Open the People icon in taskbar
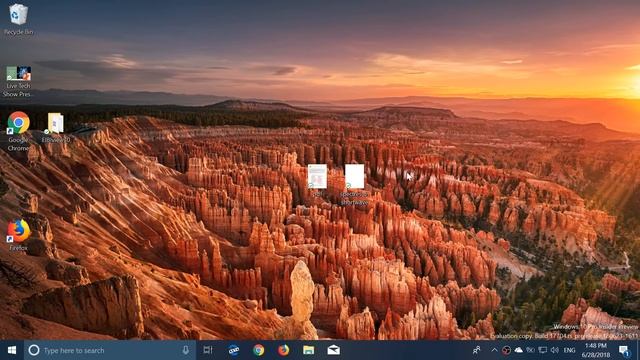The height and width of the screenshot is (360, 640). point(476,350)
